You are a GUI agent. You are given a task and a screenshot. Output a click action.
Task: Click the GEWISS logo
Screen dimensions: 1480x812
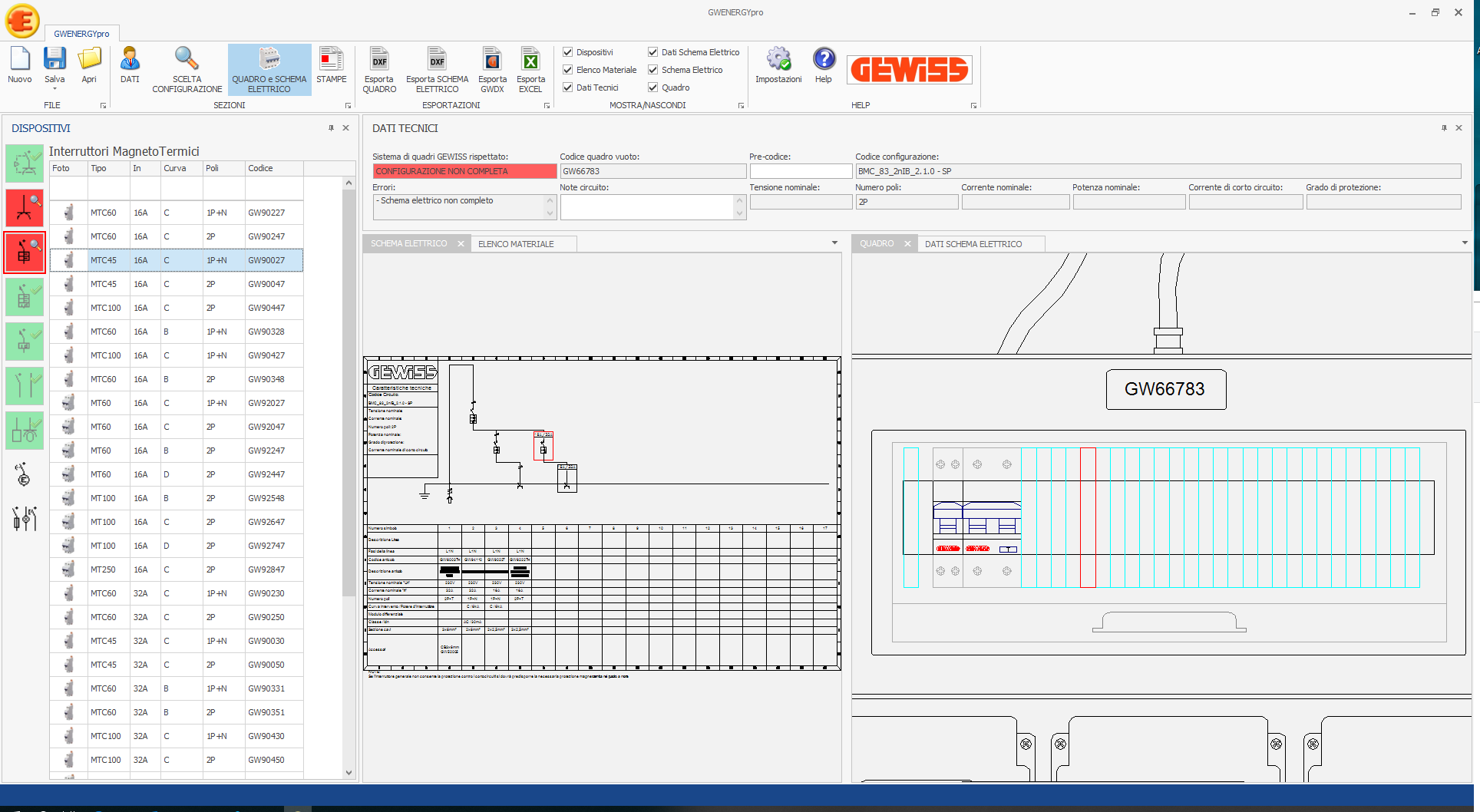click(x=910, y=70)
